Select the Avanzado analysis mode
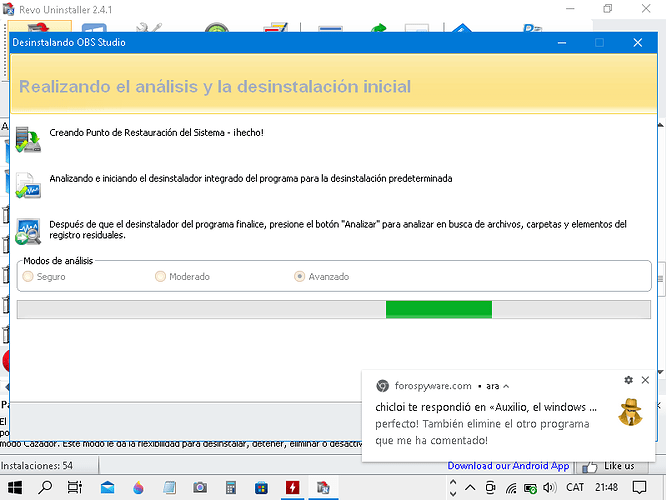 tap(322, 277)
